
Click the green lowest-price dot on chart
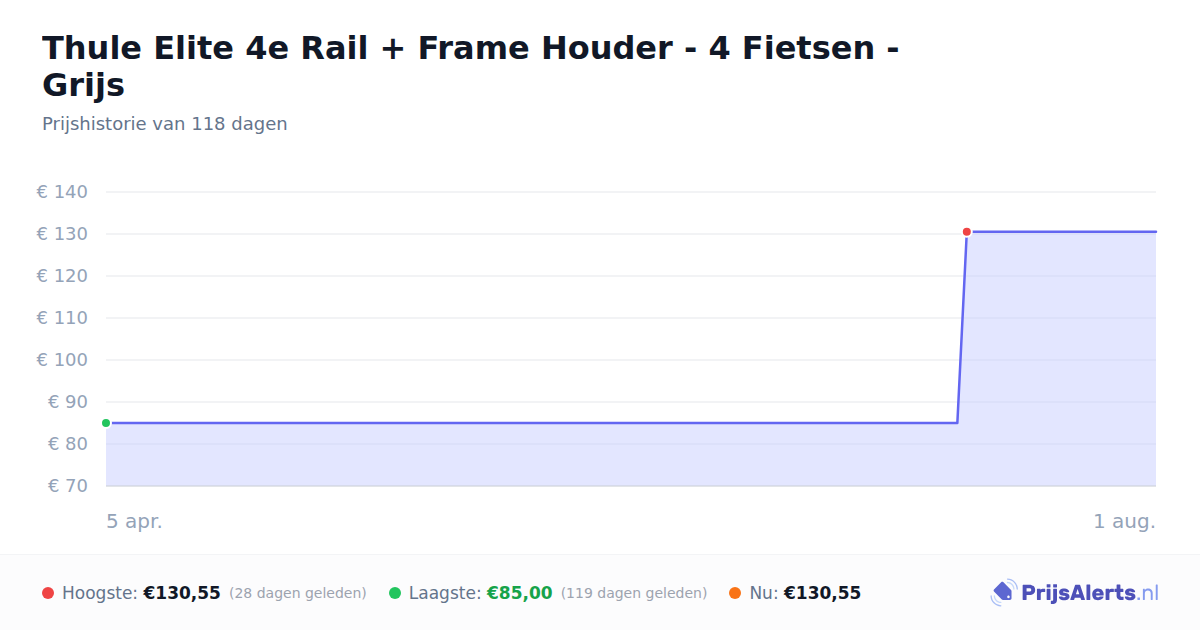pyautogui.click(x=106, y=423)
